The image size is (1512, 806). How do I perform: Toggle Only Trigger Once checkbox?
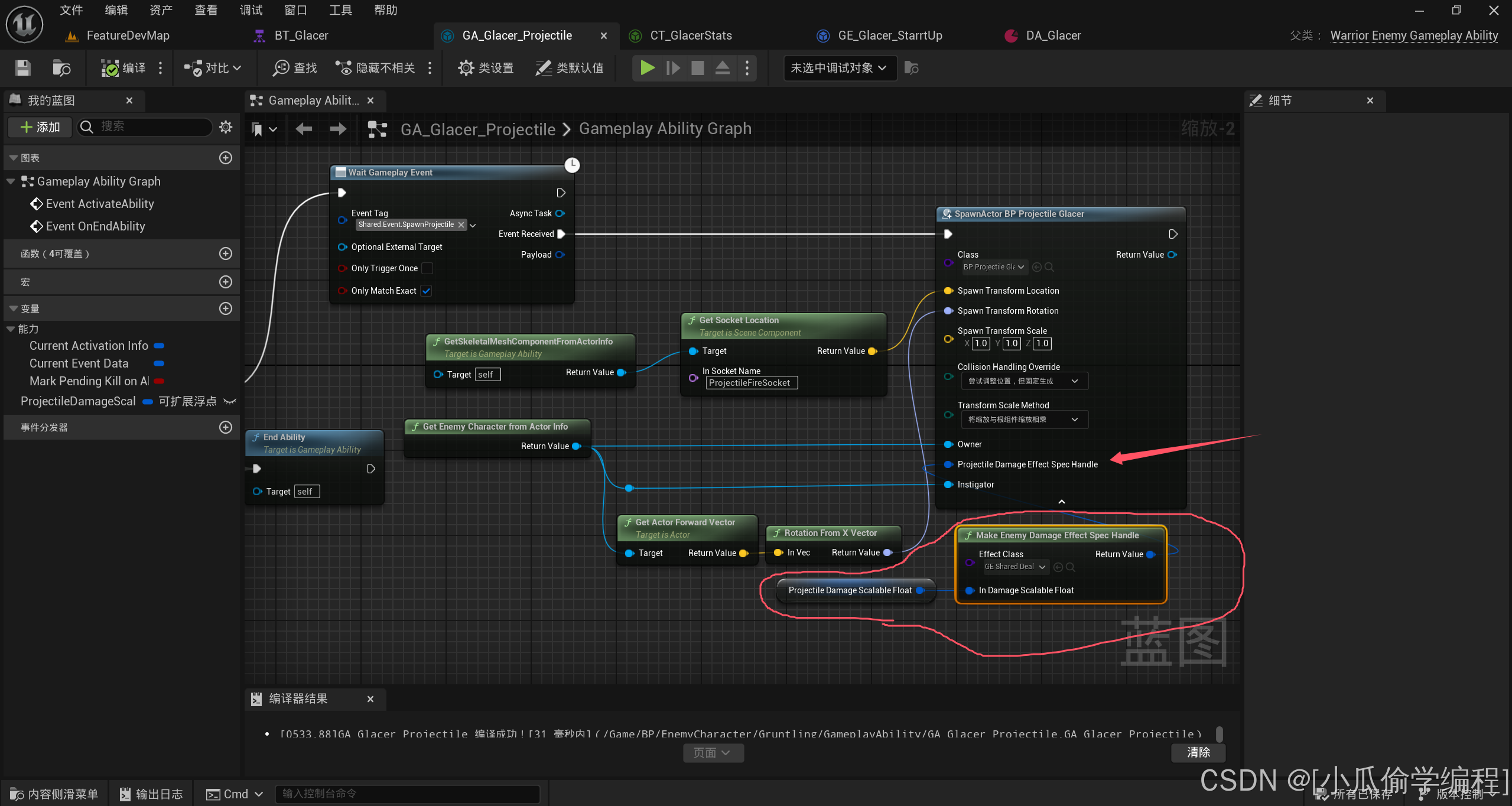(x=427, y=268)
